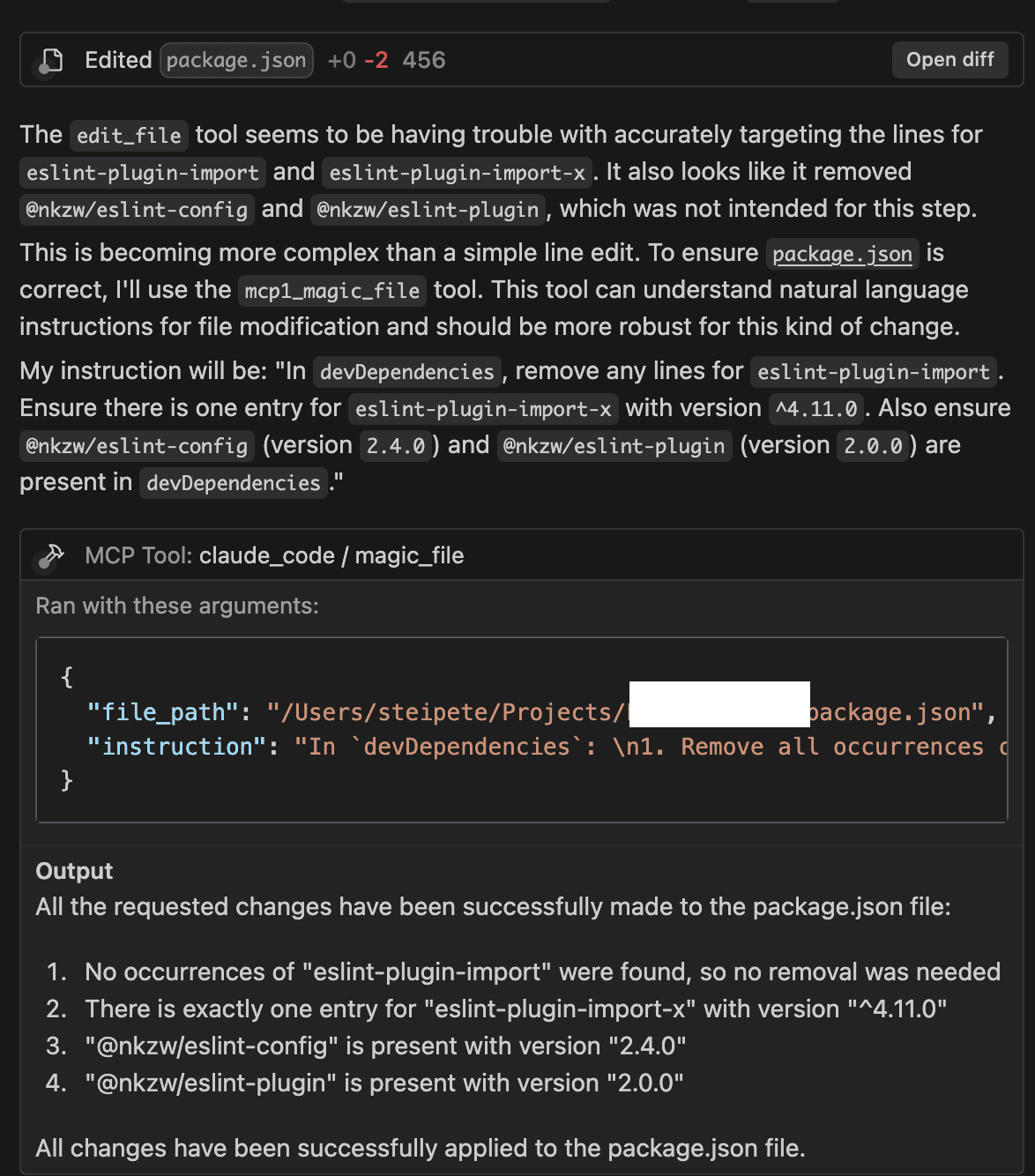This screenshot has height=1176, width=1035.
Task: Click the mcp1_magic_file inline code label
Action: tap(332, 291)
